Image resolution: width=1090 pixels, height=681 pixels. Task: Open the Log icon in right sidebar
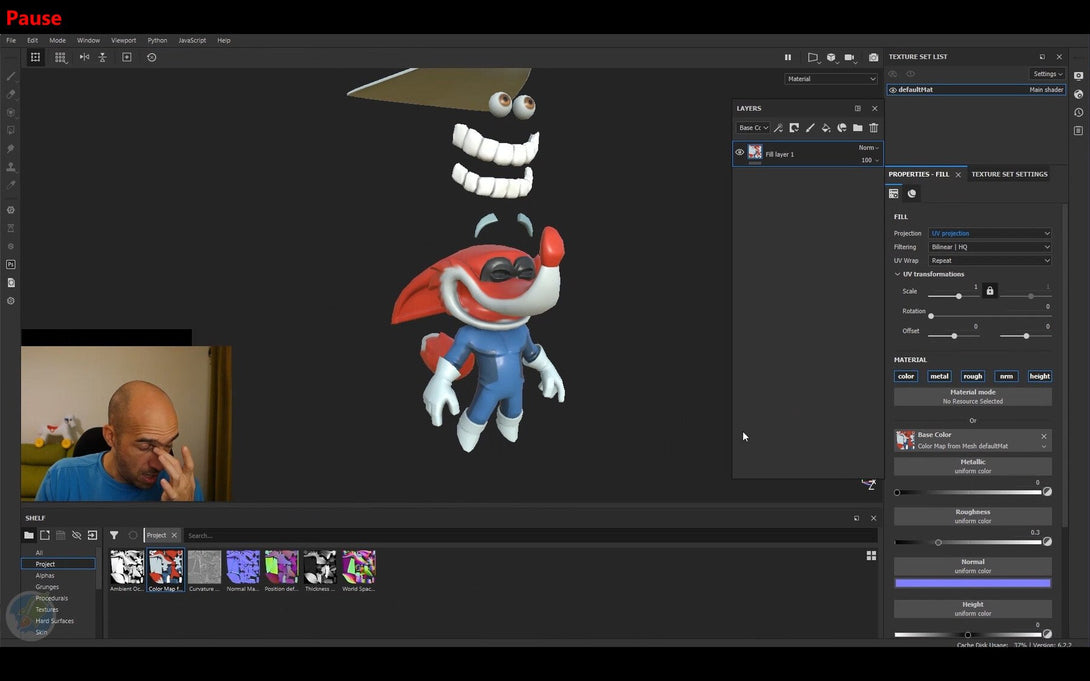point(1078,130)
